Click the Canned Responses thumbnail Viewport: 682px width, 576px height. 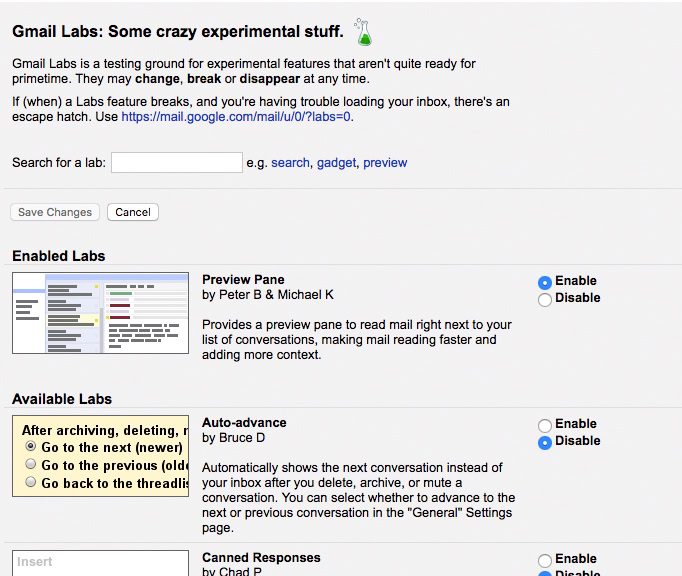100,563
